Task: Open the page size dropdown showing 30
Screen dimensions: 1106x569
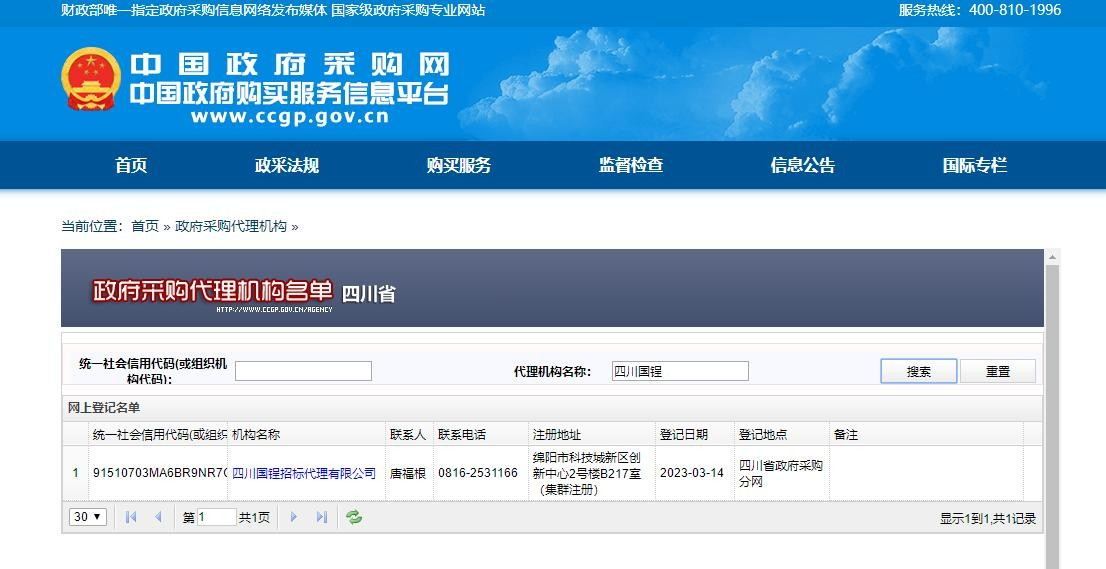Action: [87, 517]
